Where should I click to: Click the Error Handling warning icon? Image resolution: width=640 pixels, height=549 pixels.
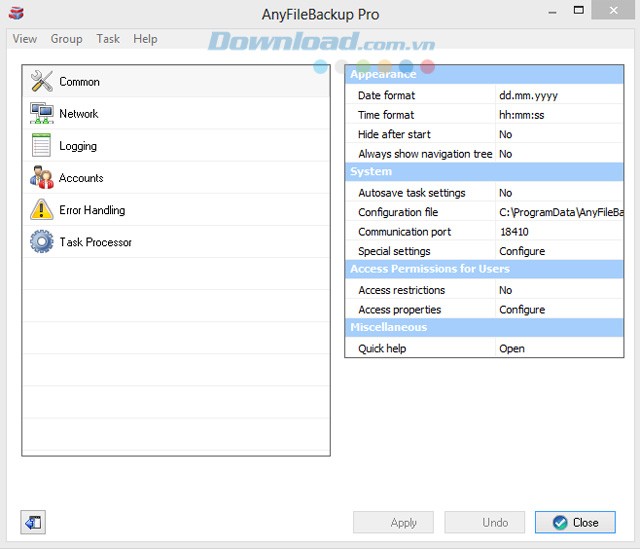tap(41, 209)
